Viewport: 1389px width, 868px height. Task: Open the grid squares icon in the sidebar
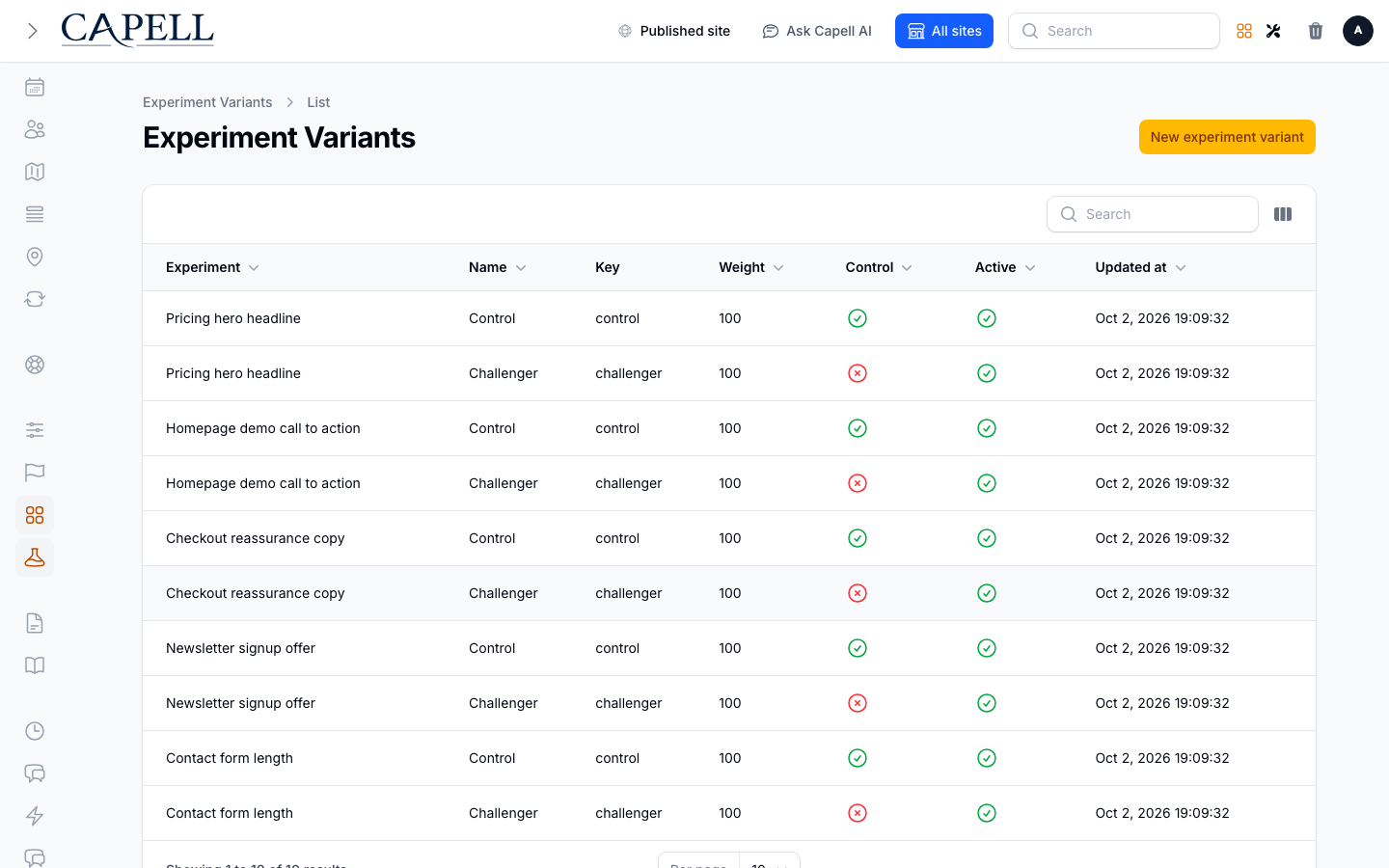pyautogui.click(x=35, y=515)
